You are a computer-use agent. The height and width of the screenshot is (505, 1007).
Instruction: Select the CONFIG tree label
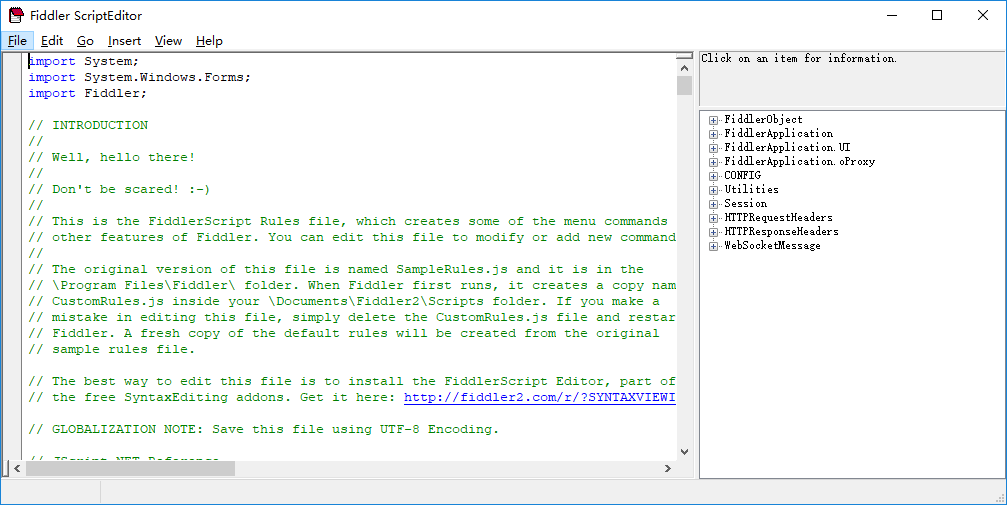tap(742, 175)
